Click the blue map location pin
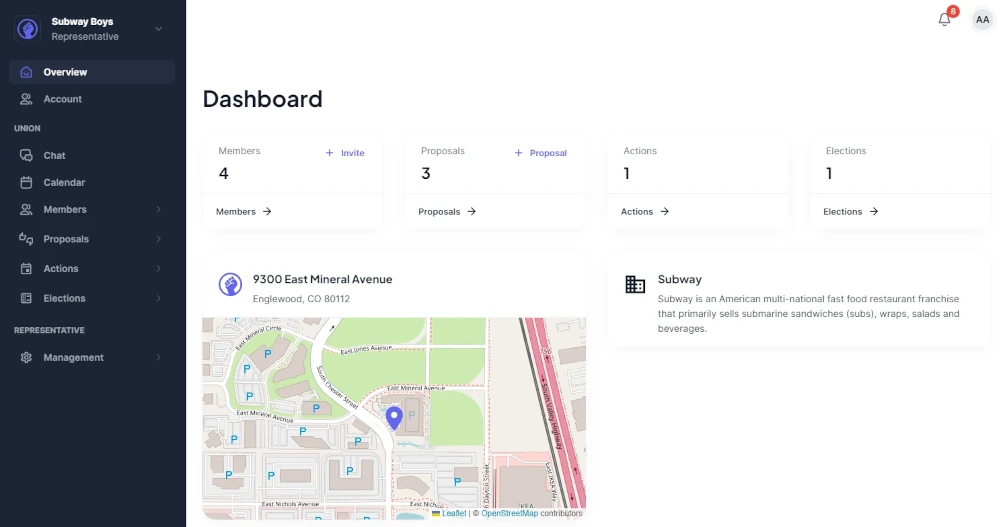This screenshot has height=527, width=1005. [394, 418]
